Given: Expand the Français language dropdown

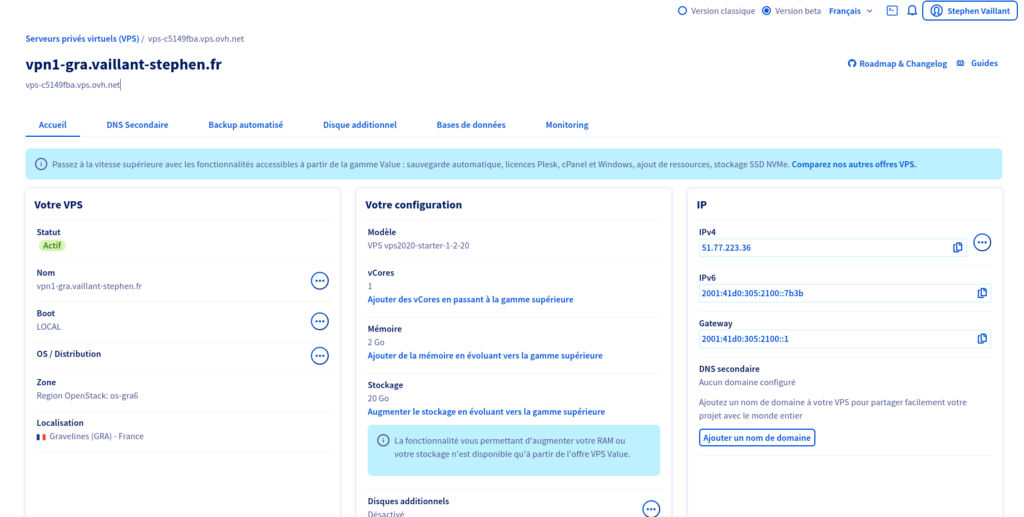Looking at the screenshot, I should tap(850, 11).
